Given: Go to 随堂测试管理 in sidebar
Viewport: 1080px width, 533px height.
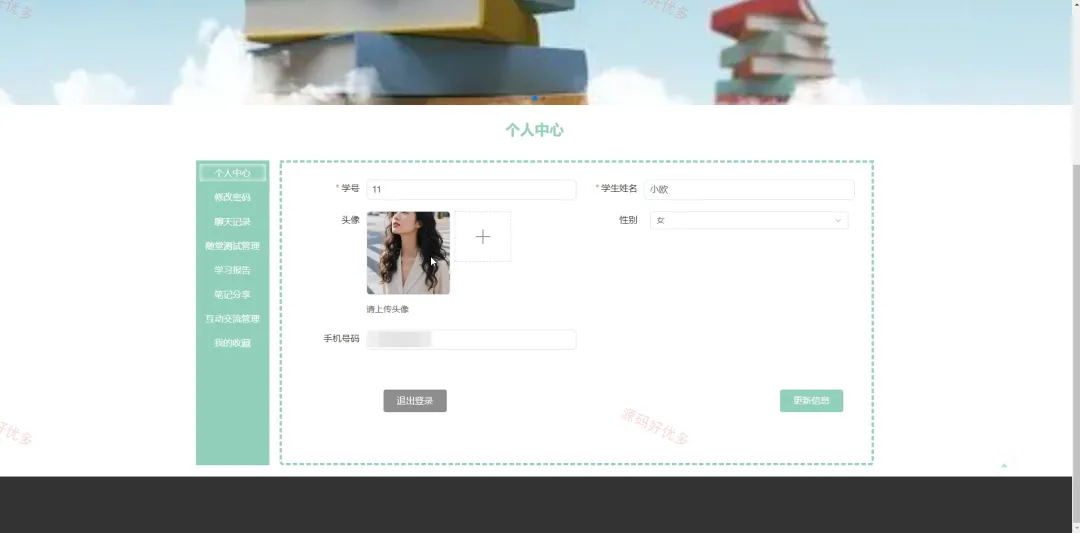Looking at the screenshot, I should [x=232, y=246].
